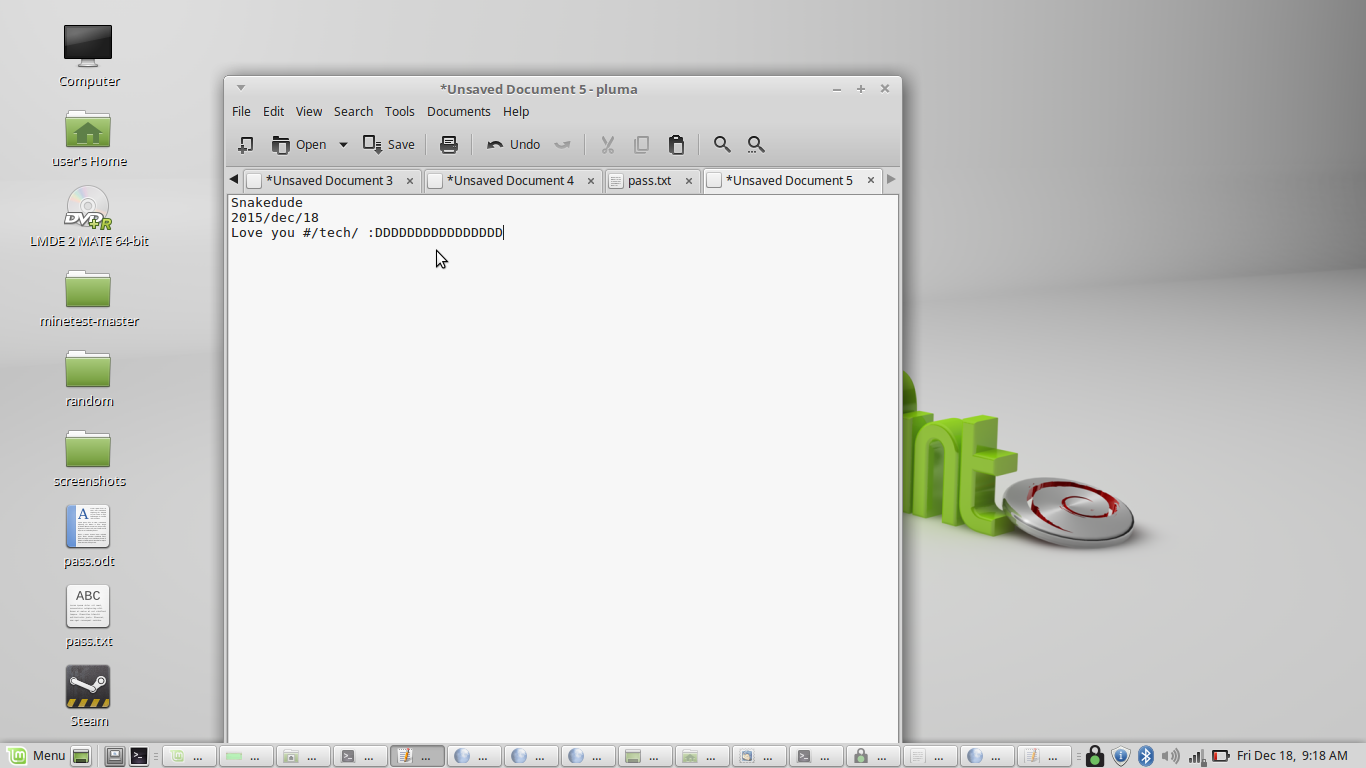Screen dimensions: 1366x768
Task: Open the Search menu
Action: 353,111
